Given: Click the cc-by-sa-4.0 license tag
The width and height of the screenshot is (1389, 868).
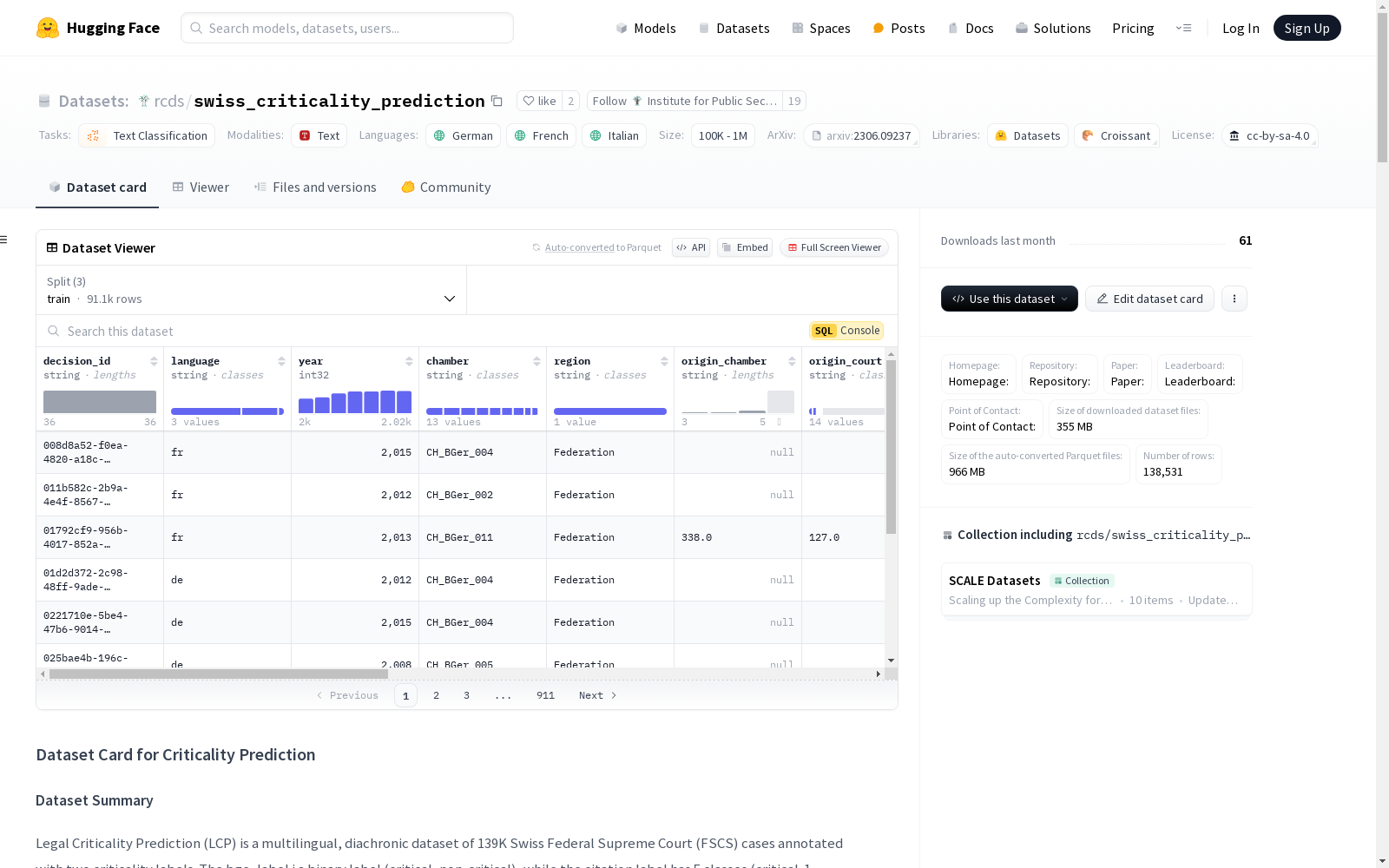Looking at the screenshot, I should [1270, 135].
